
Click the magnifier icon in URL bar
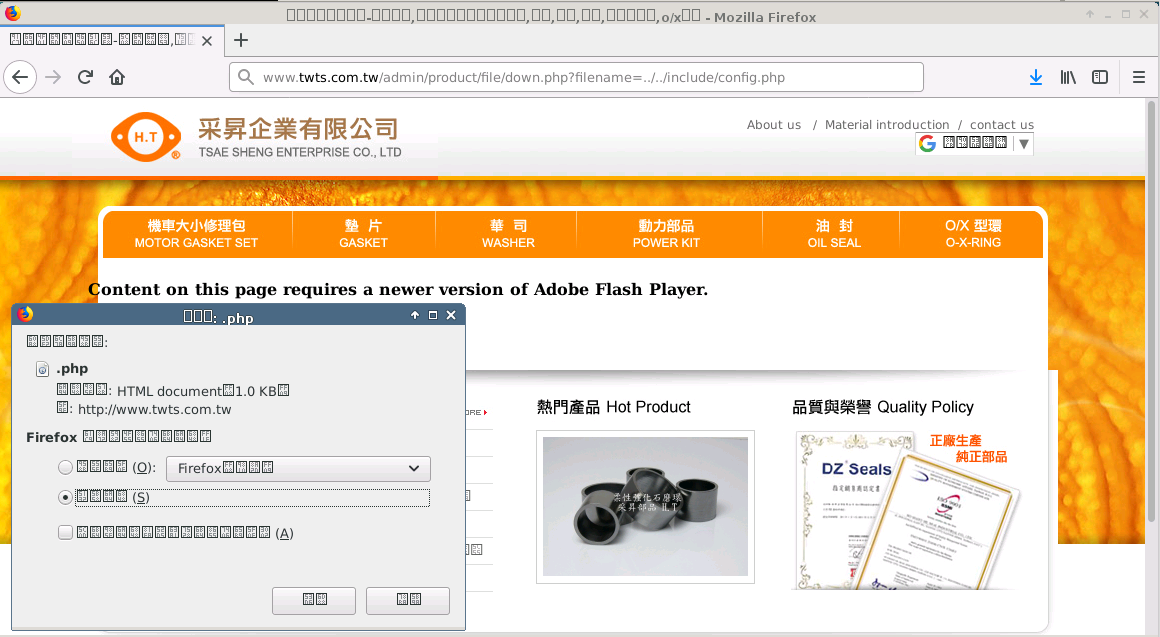click(246, 77)
